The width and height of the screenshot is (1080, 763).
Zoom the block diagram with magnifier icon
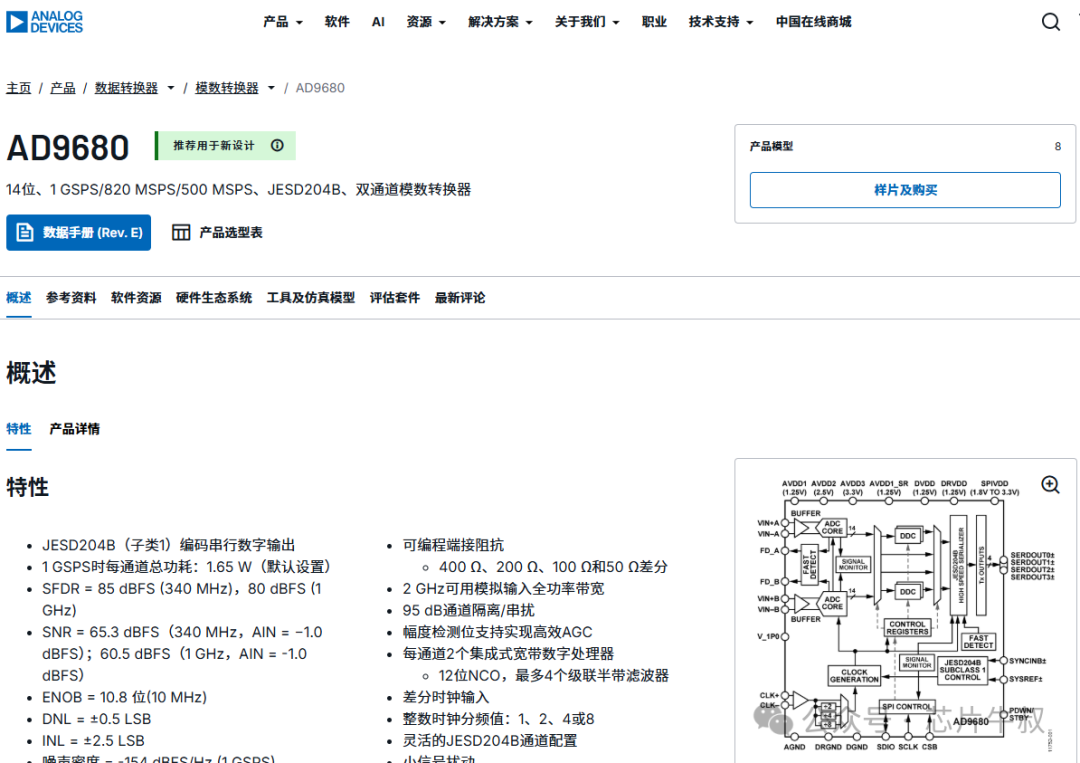(1050, 484)
